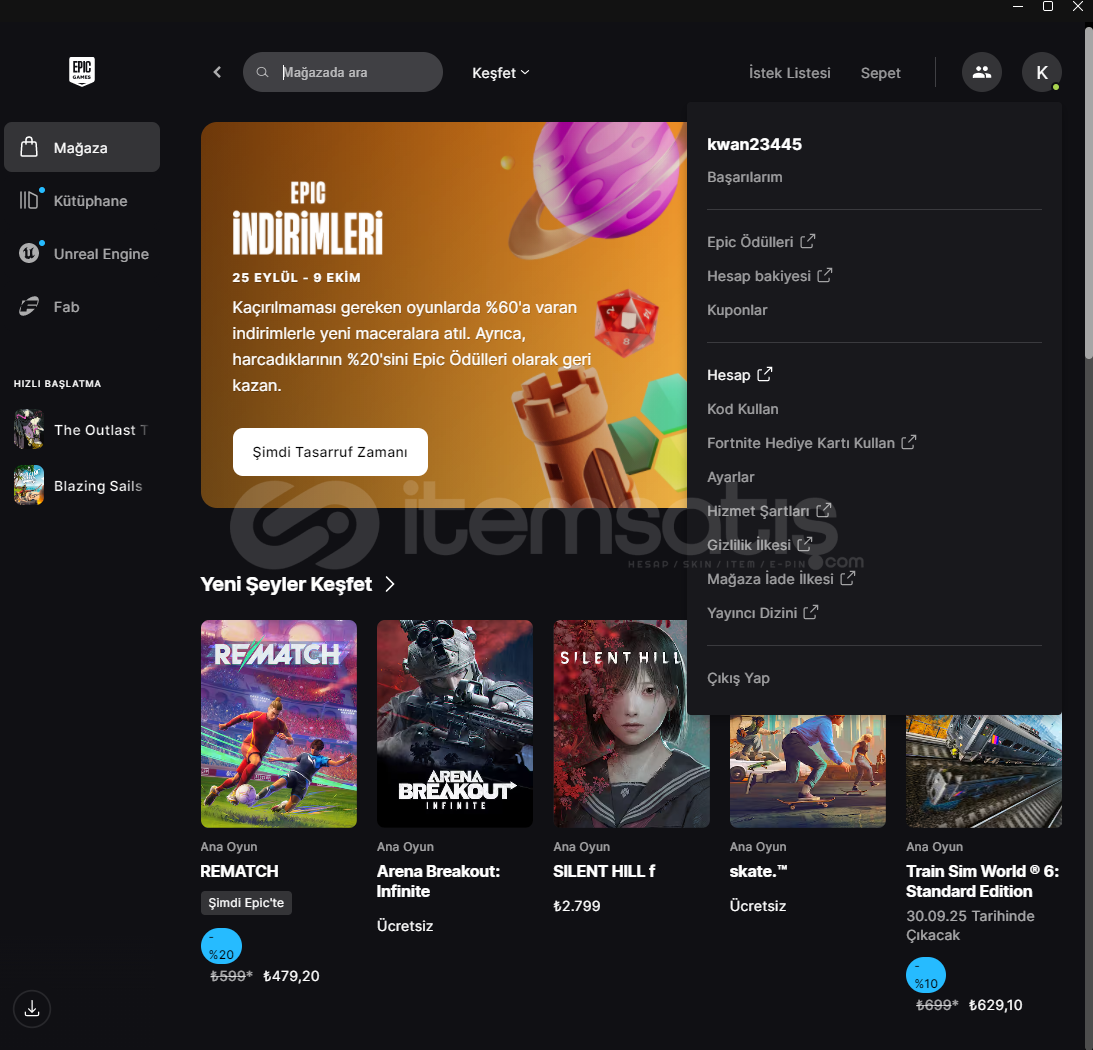Open Ayarlar from the profile menu
Screen dimensions: 1093x1050
coord(731,477)
